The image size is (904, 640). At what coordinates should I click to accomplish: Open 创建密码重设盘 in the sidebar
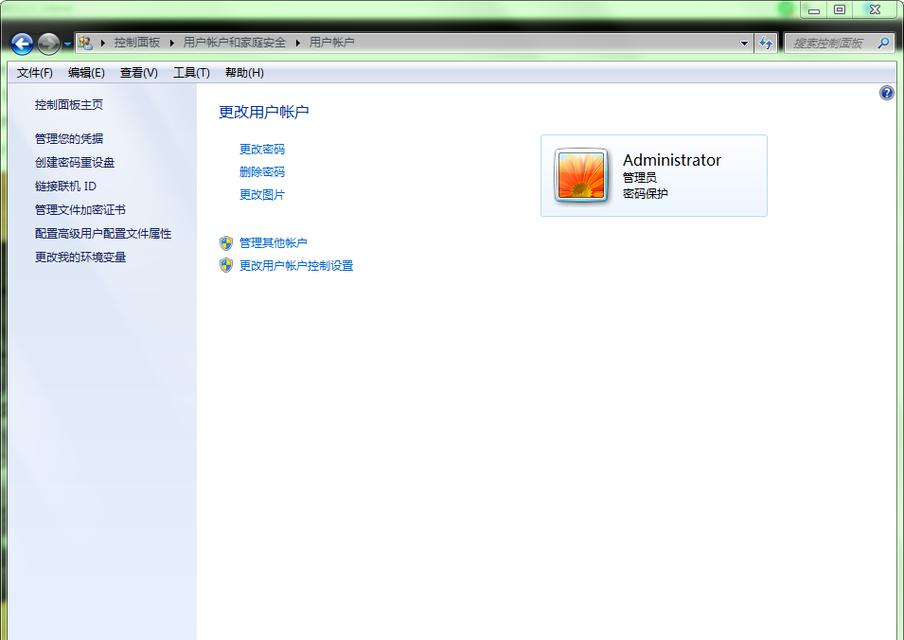click(x=75, y=162)
